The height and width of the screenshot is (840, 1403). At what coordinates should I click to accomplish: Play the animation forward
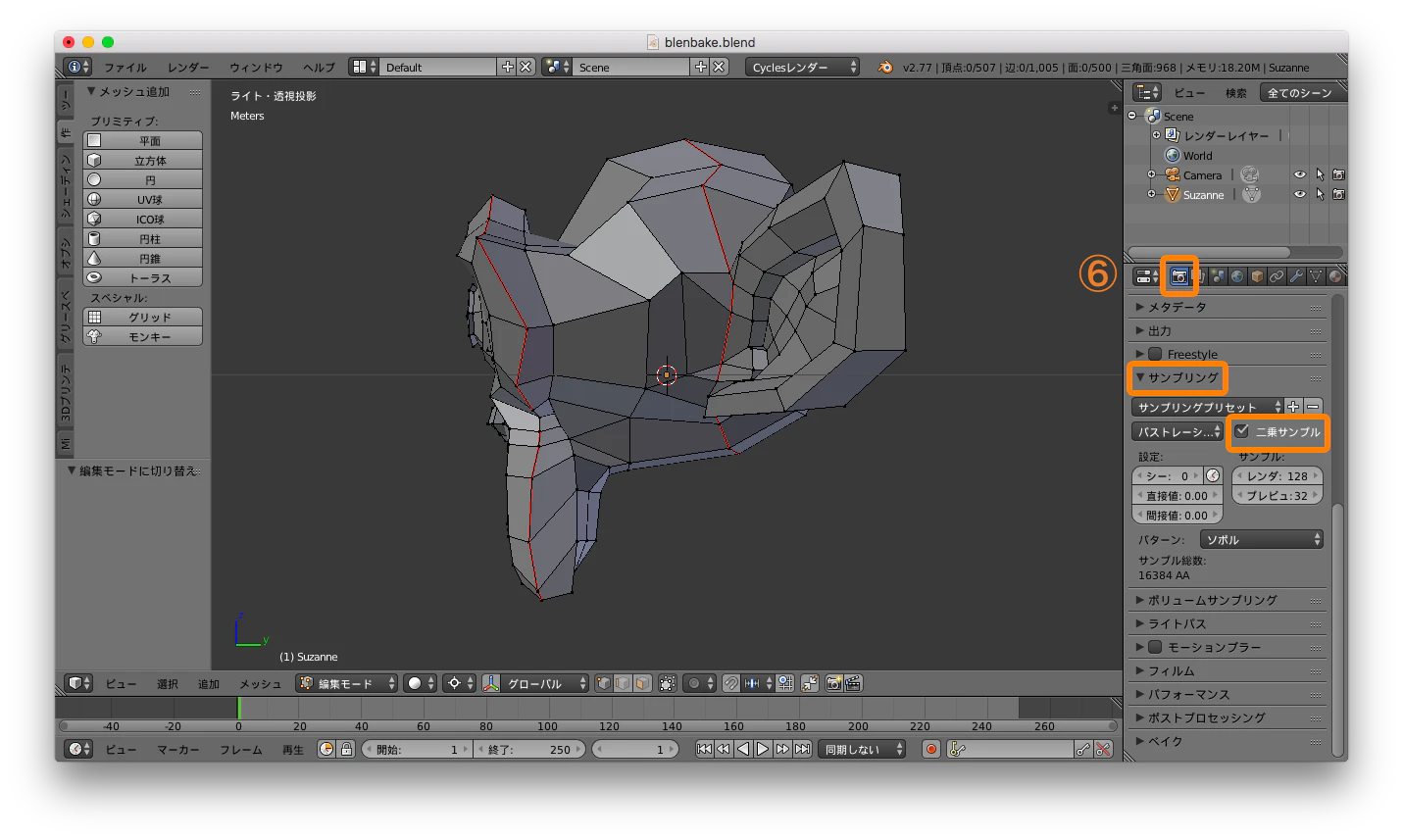coord(763,749)
